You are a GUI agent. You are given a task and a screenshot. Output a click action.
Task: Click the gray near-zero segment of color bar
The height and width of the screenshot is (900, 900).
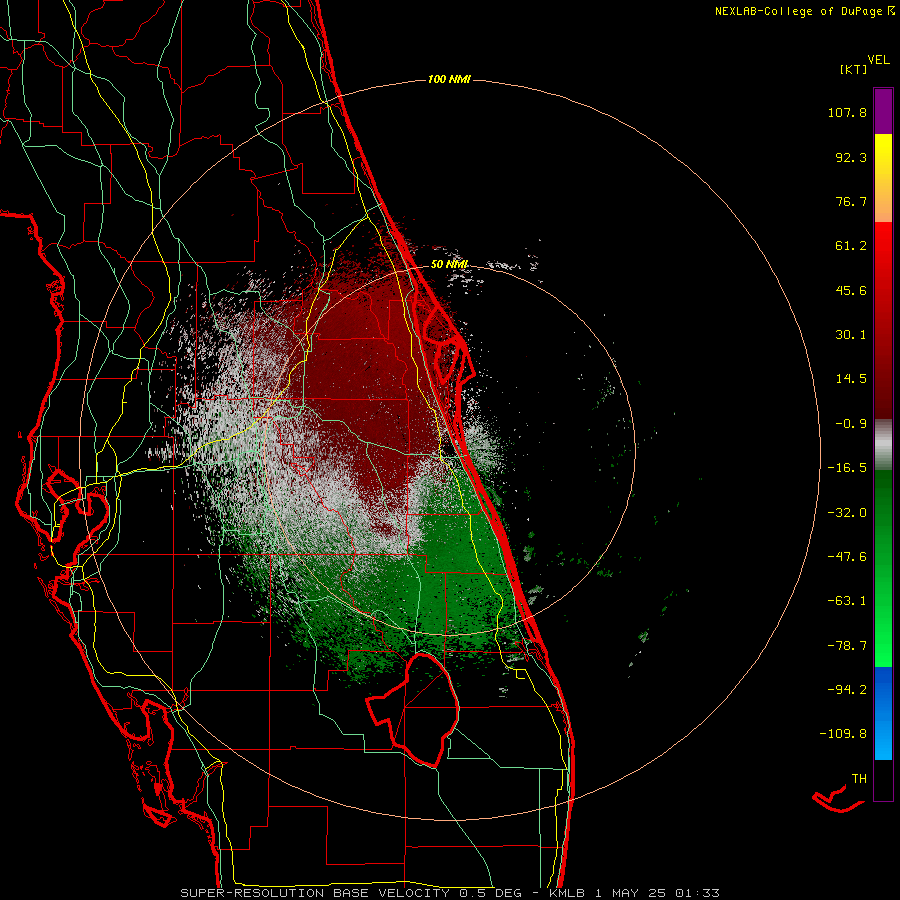pyautogui.click(x=883, y=443)
